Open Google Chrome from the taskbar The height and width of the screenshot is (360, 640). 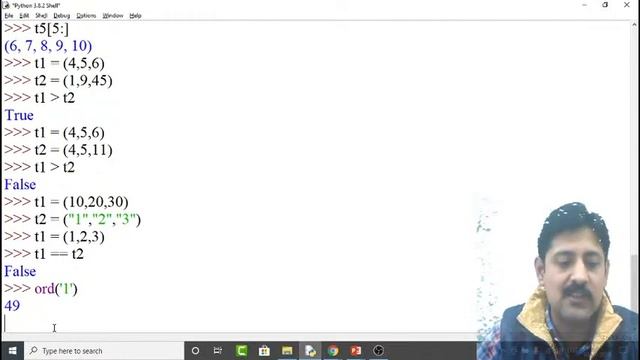(x=333, y=351)
